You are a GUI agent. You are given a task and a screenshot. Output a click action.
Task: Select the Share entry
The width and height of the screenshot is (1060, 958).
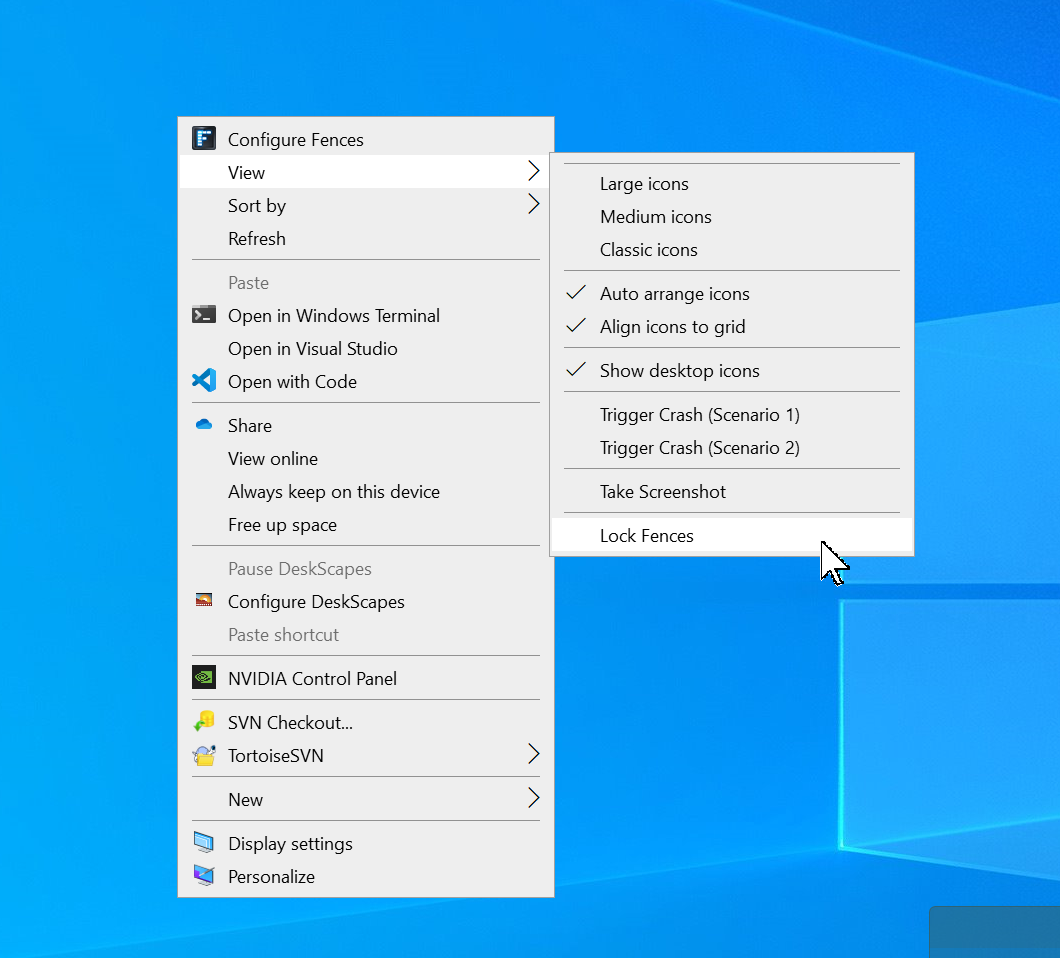pos(366,425)
